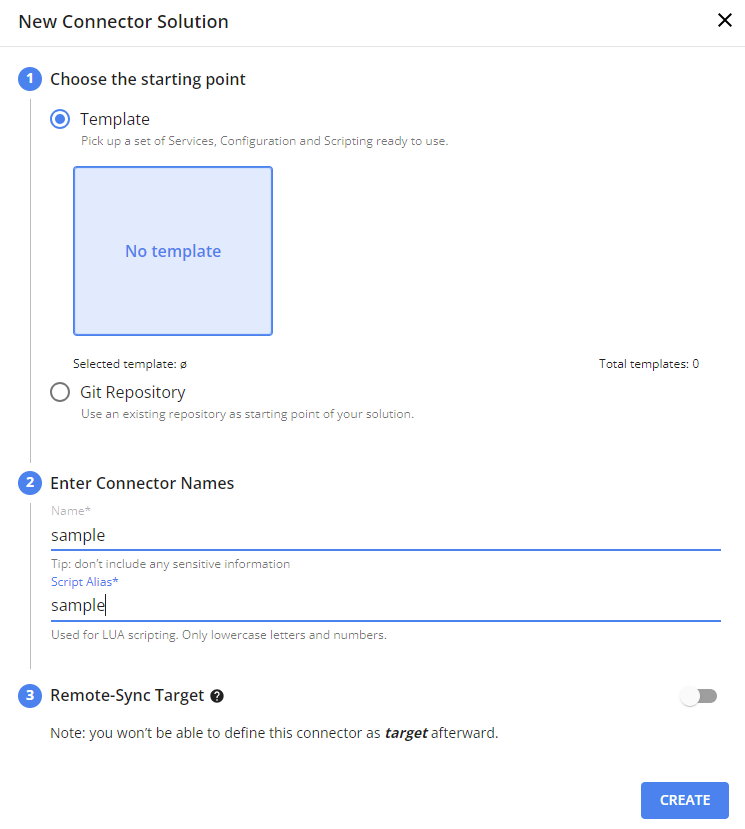Click the step 1 number badge
Viewport: 745px width, 829px height.
tap(30, 79)
